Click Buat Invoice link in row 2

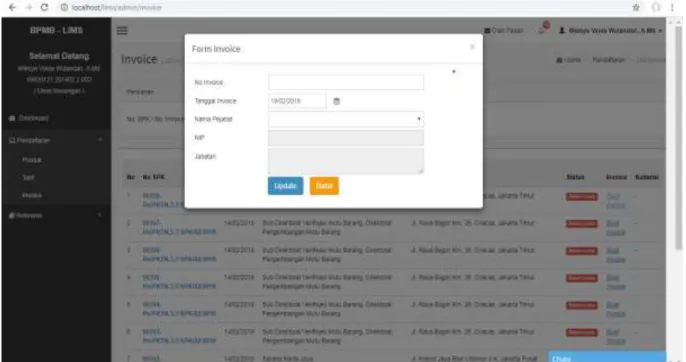click(615, 228)
